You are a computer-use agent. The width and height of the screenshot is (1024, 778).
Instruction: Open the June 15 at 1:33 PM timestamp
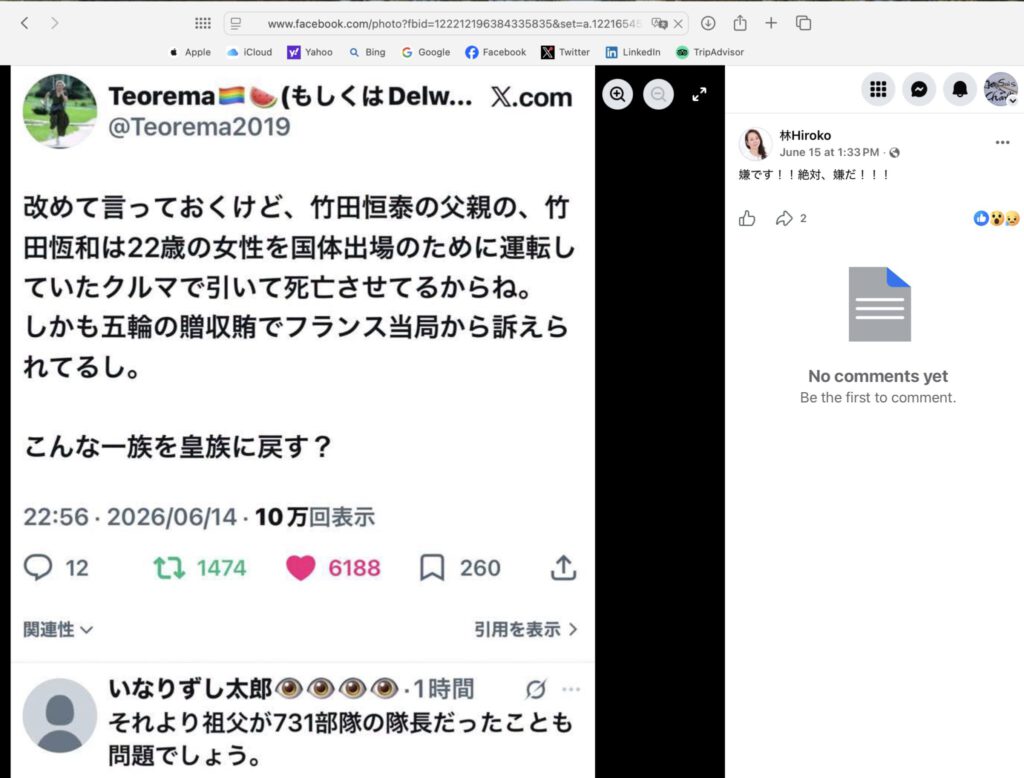829,152
